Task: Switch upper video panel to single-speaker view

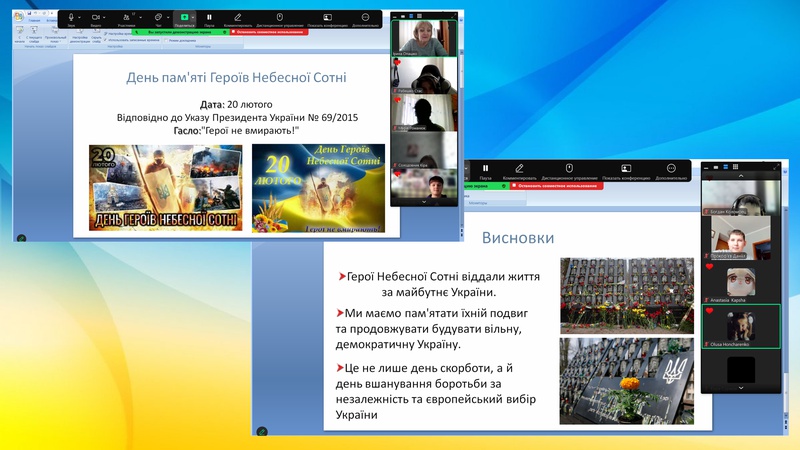Action: click(403, 16)
